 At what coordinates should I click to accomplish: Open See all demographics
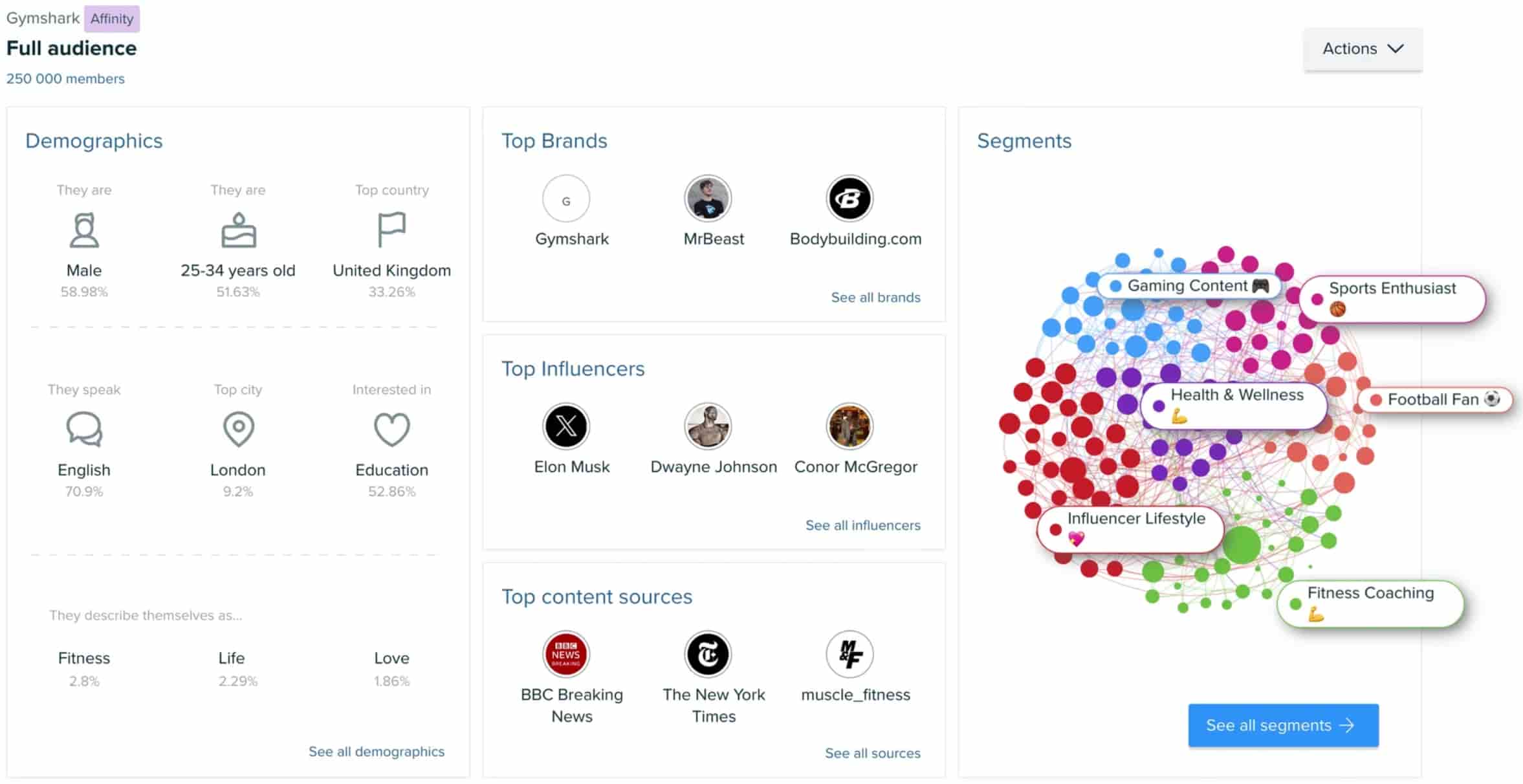coord(377,752)
